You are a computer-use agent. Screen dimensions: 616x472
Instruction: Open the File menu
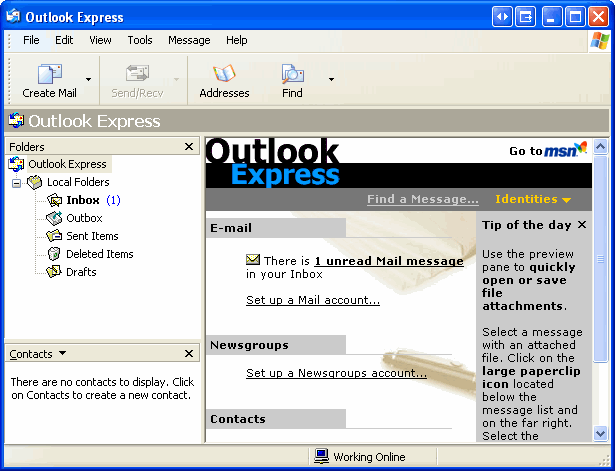[x=31, y=40]
